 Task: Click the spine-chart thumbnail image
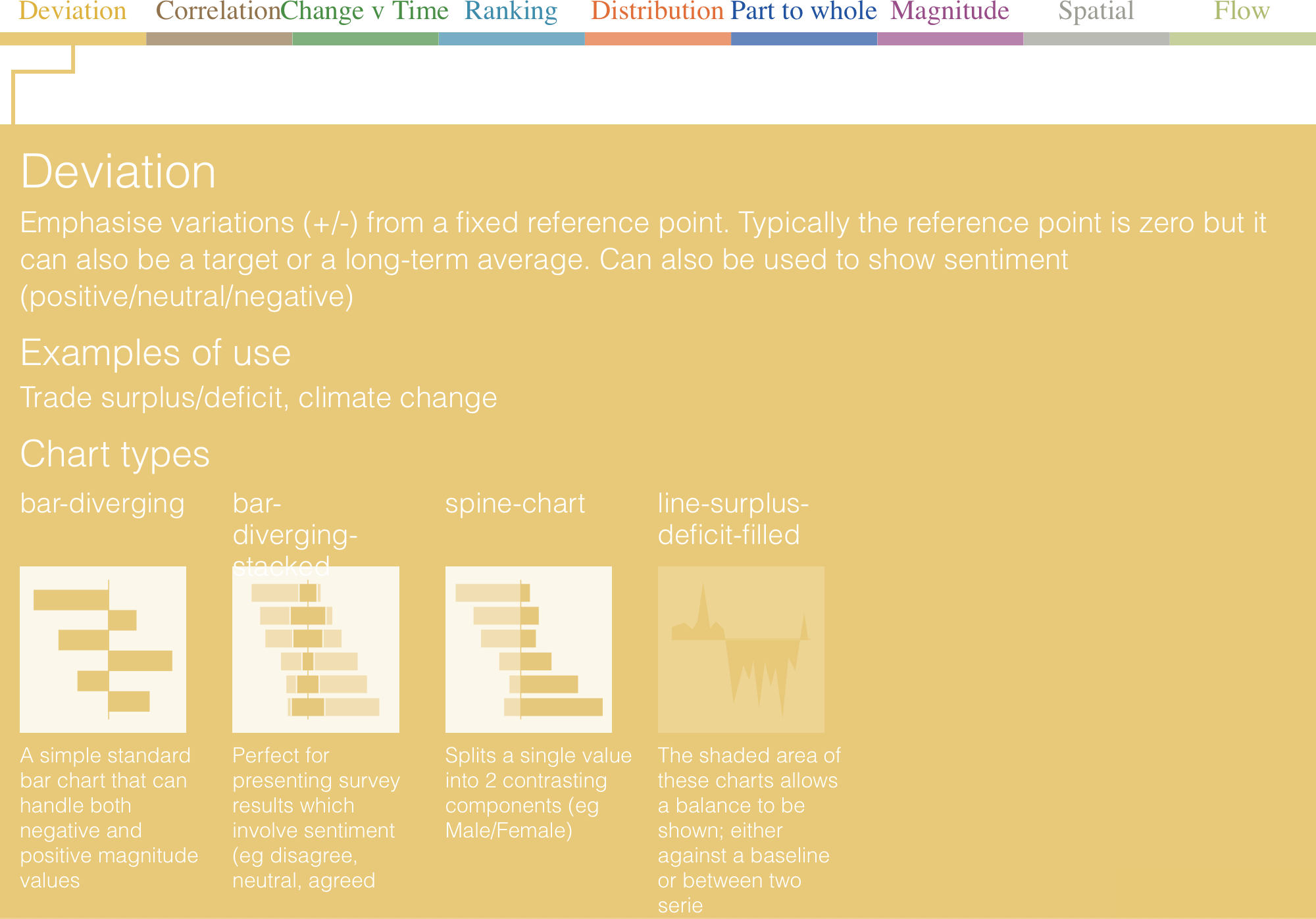[x=528, y=649]
